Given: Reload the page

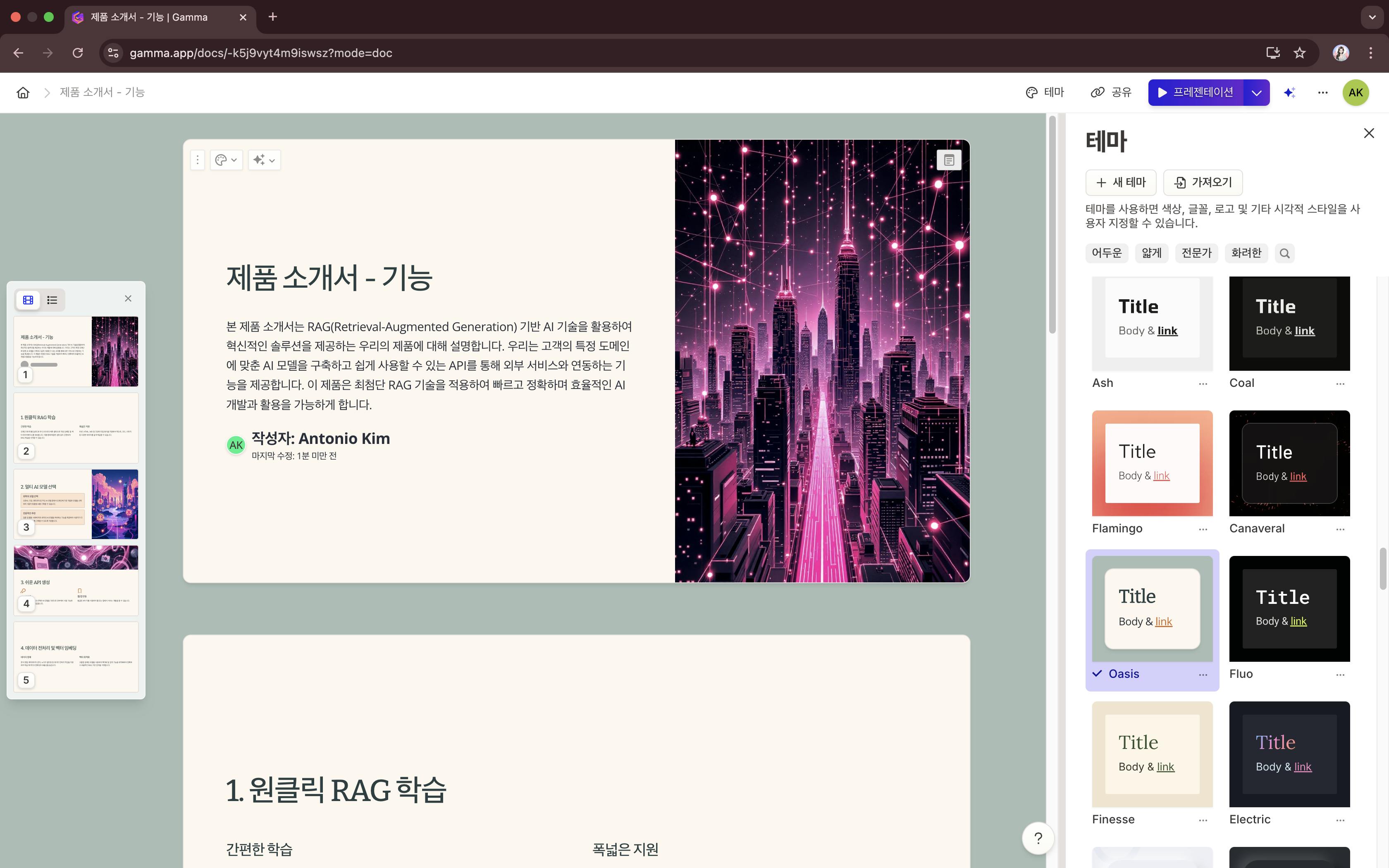Looking at the screenshot, I should pyautogui.click(x=77, y=53).
